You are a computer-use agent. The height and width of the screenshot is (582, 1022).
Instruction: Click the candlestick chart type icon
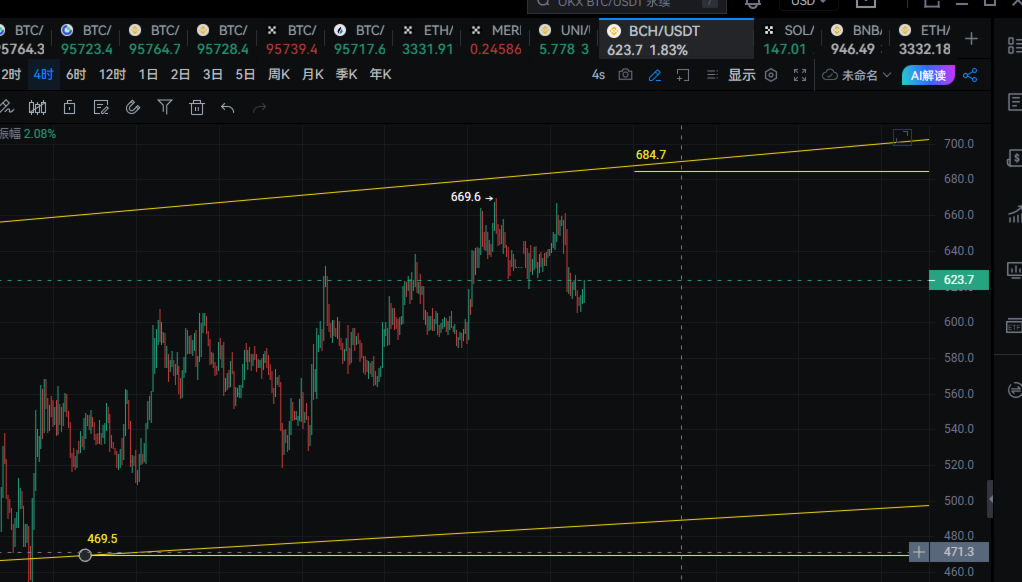coord(38,107)
